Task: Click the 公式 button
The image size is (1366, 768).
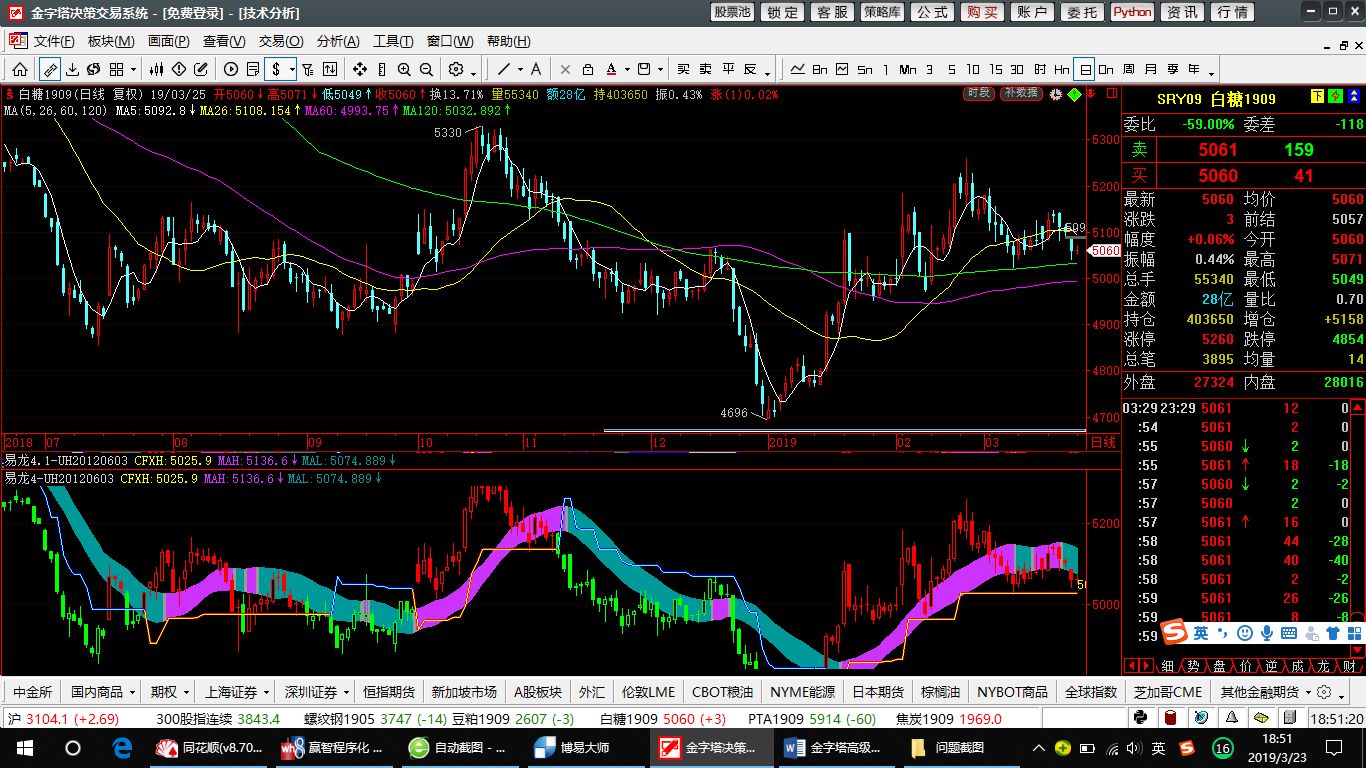Action: [x=932, y=12]
